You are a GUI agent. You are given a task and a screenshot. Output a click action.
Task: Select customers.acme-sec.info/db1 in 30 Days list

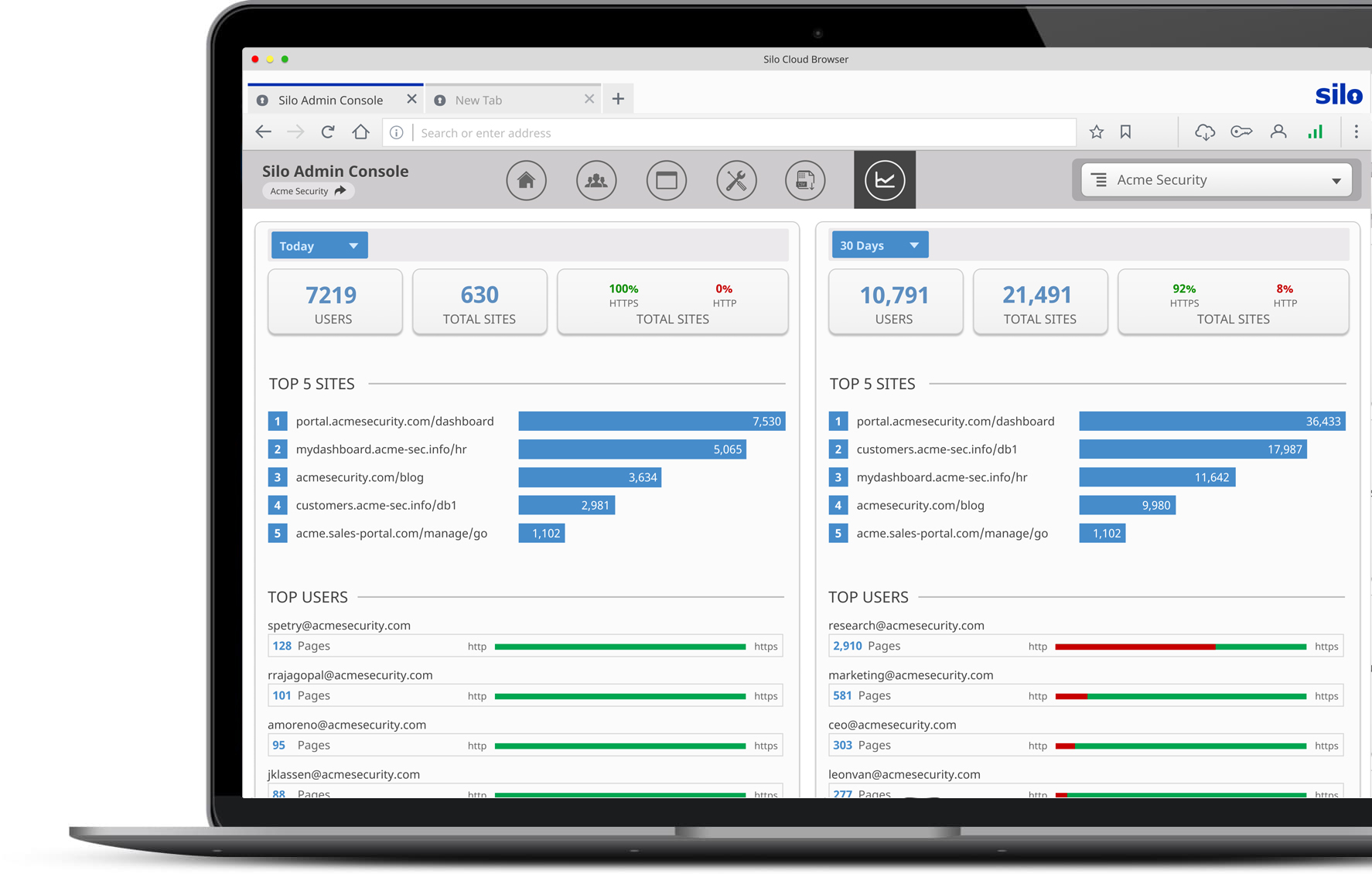(x=937, y=449)
